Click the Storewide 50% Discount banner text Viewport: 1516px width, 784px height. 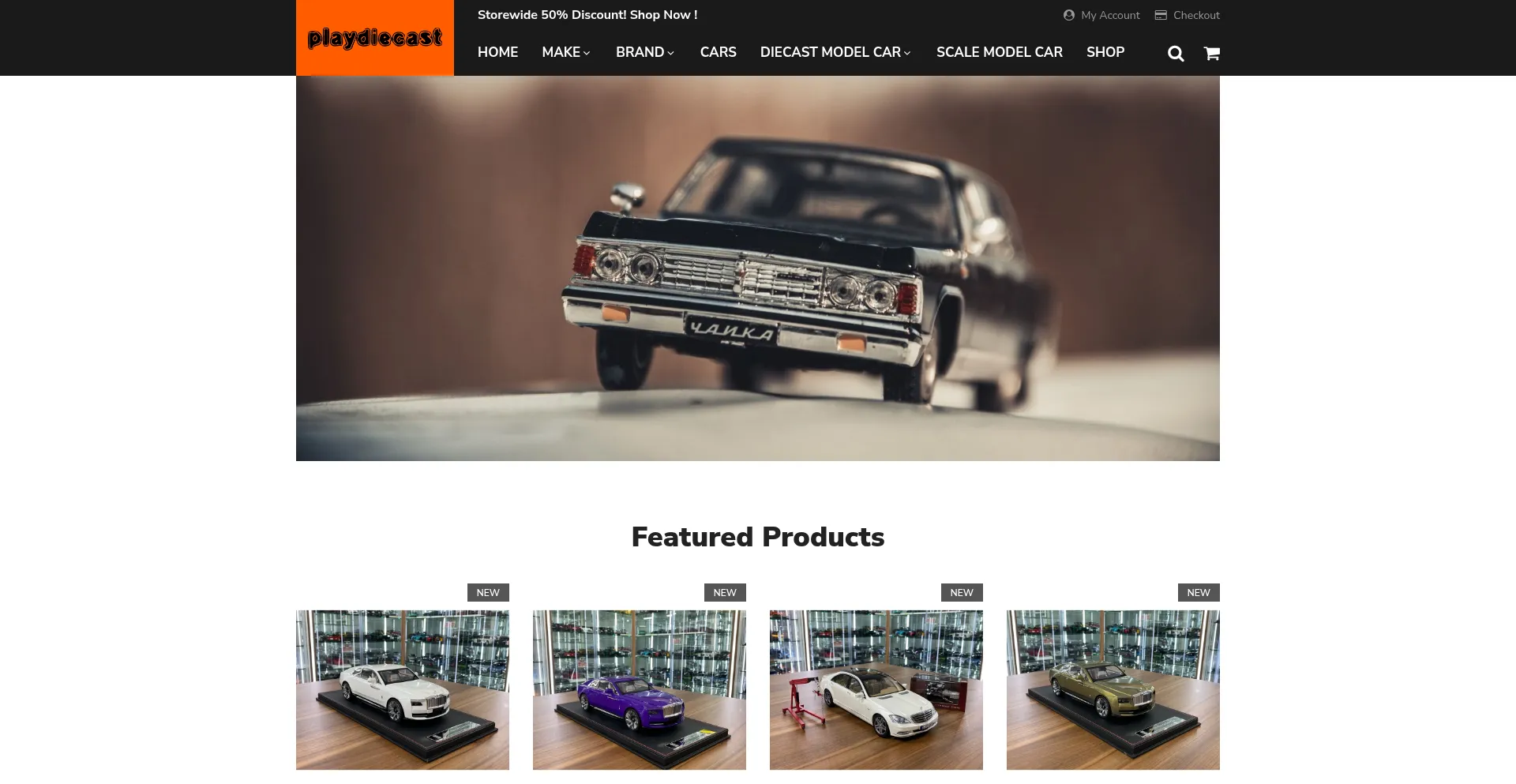(x=587, y=15)
